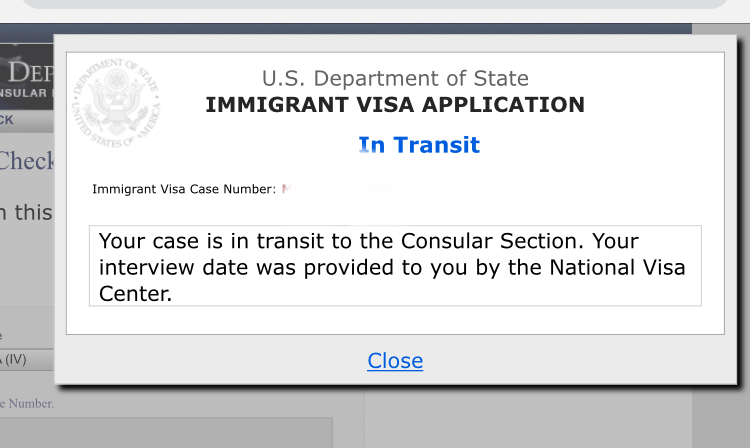
Task: Click the case in transit message box
Action: pos(395,266)
